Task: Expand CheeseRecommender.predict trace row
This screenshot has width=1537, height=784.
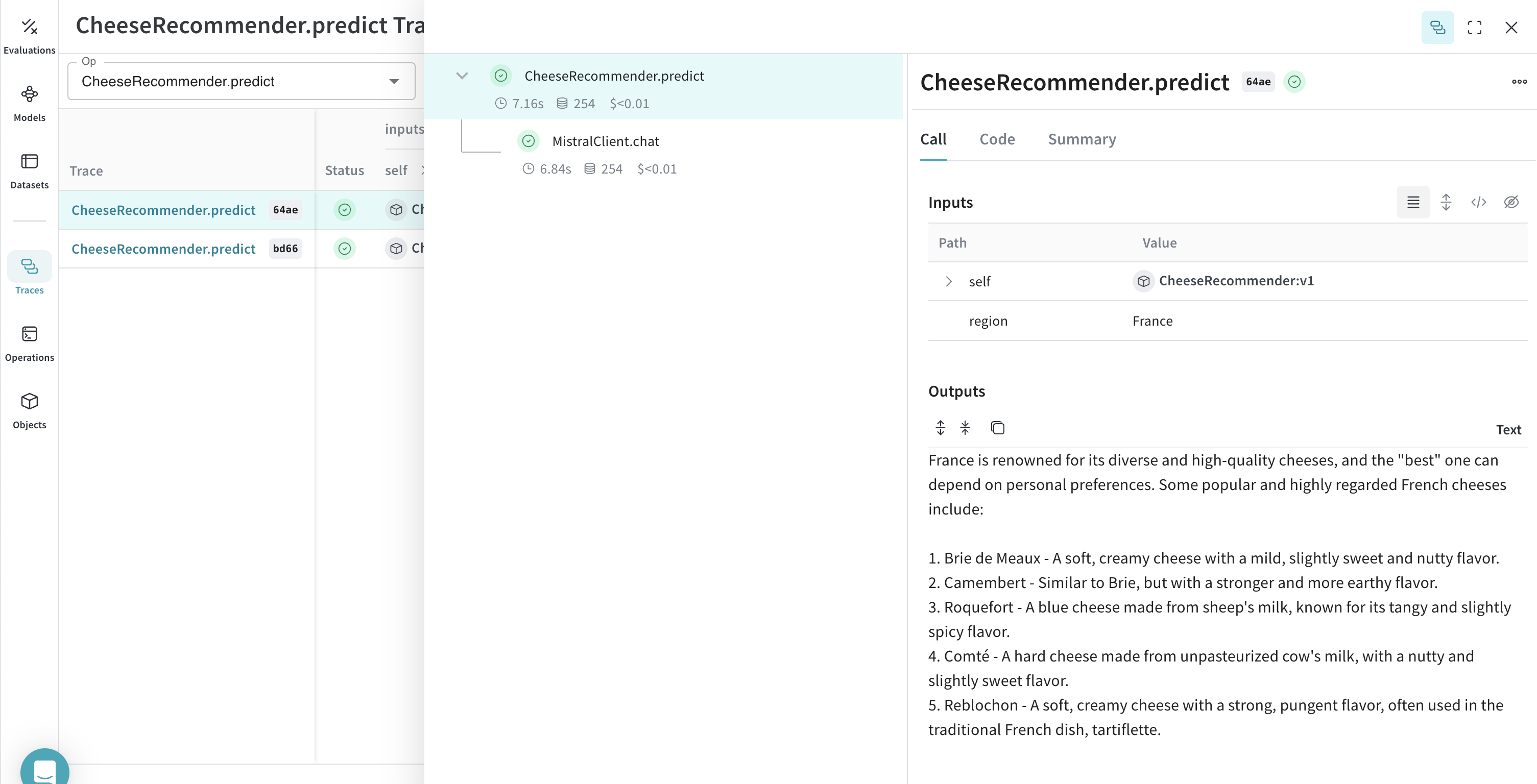Action: (x=461, y=74)
